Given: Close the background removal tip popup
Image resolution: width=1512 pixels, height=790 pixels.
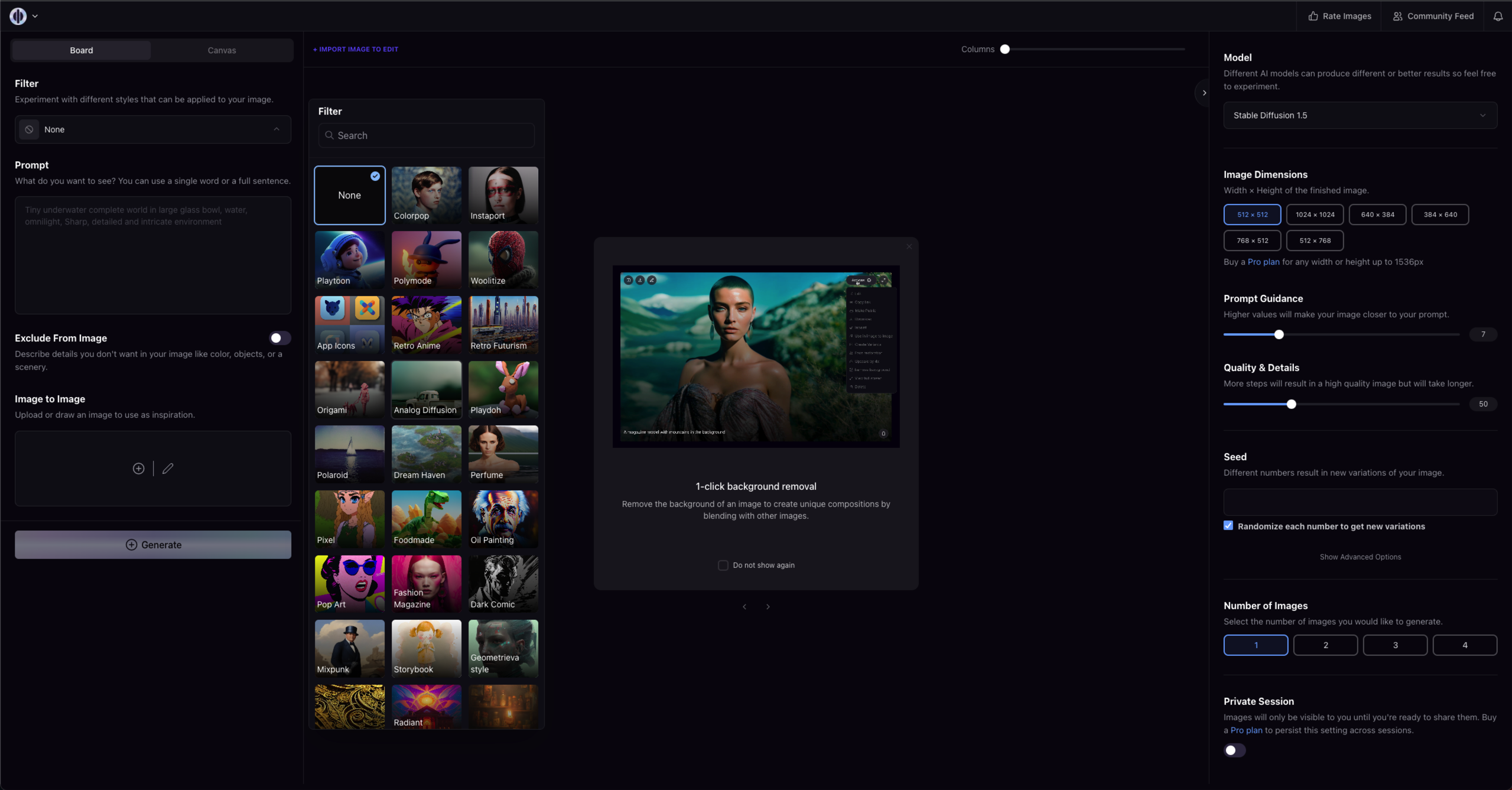Looking at the screenshot, I should pos(909,246).
